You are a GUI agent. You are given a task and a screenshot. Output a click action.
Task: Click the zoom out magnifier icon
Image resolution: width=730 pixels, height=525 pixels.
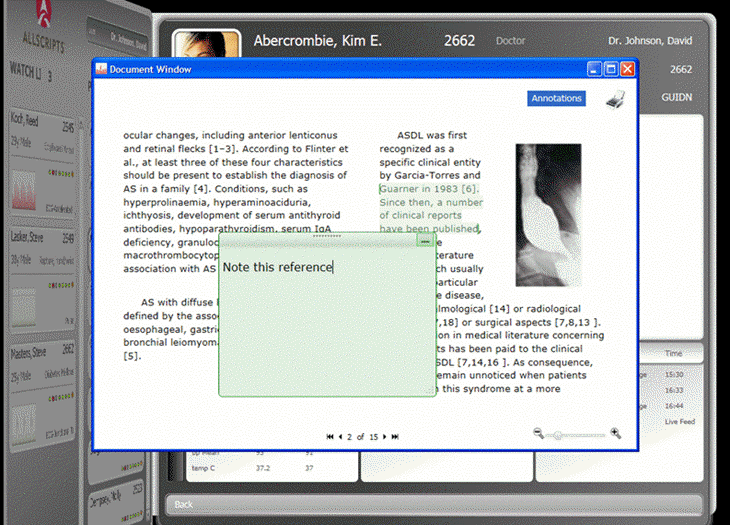(x=538, y=433)
